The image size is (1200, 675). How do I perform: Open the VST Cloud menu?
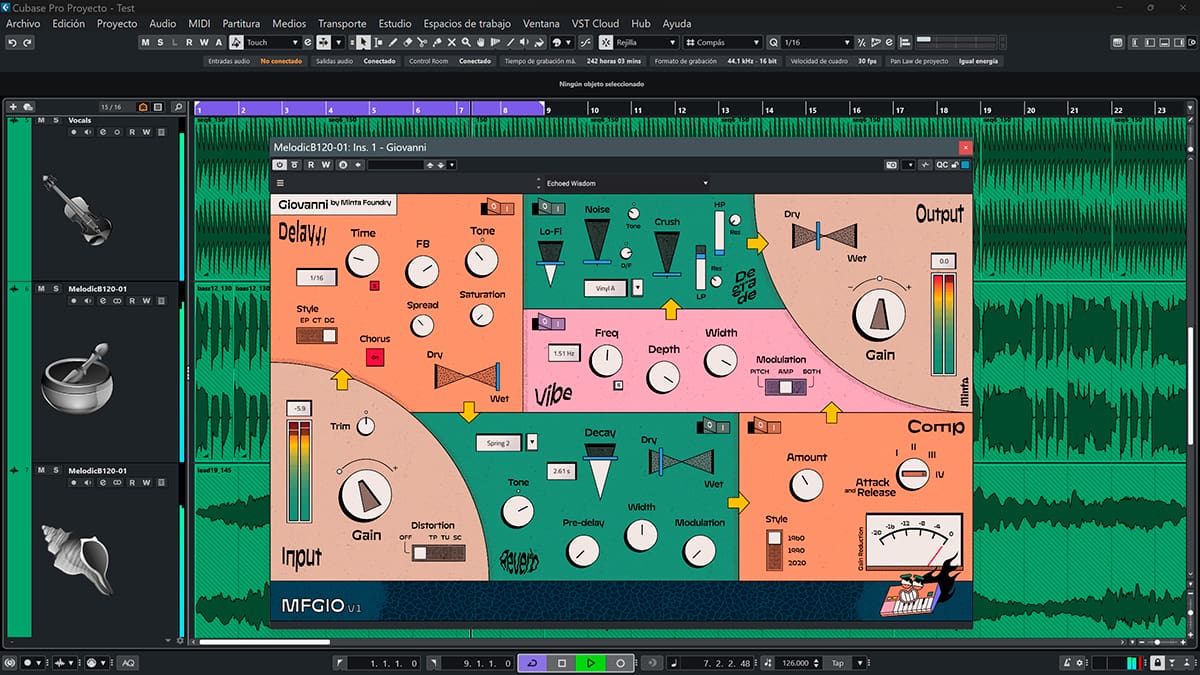tap(597, 23)
